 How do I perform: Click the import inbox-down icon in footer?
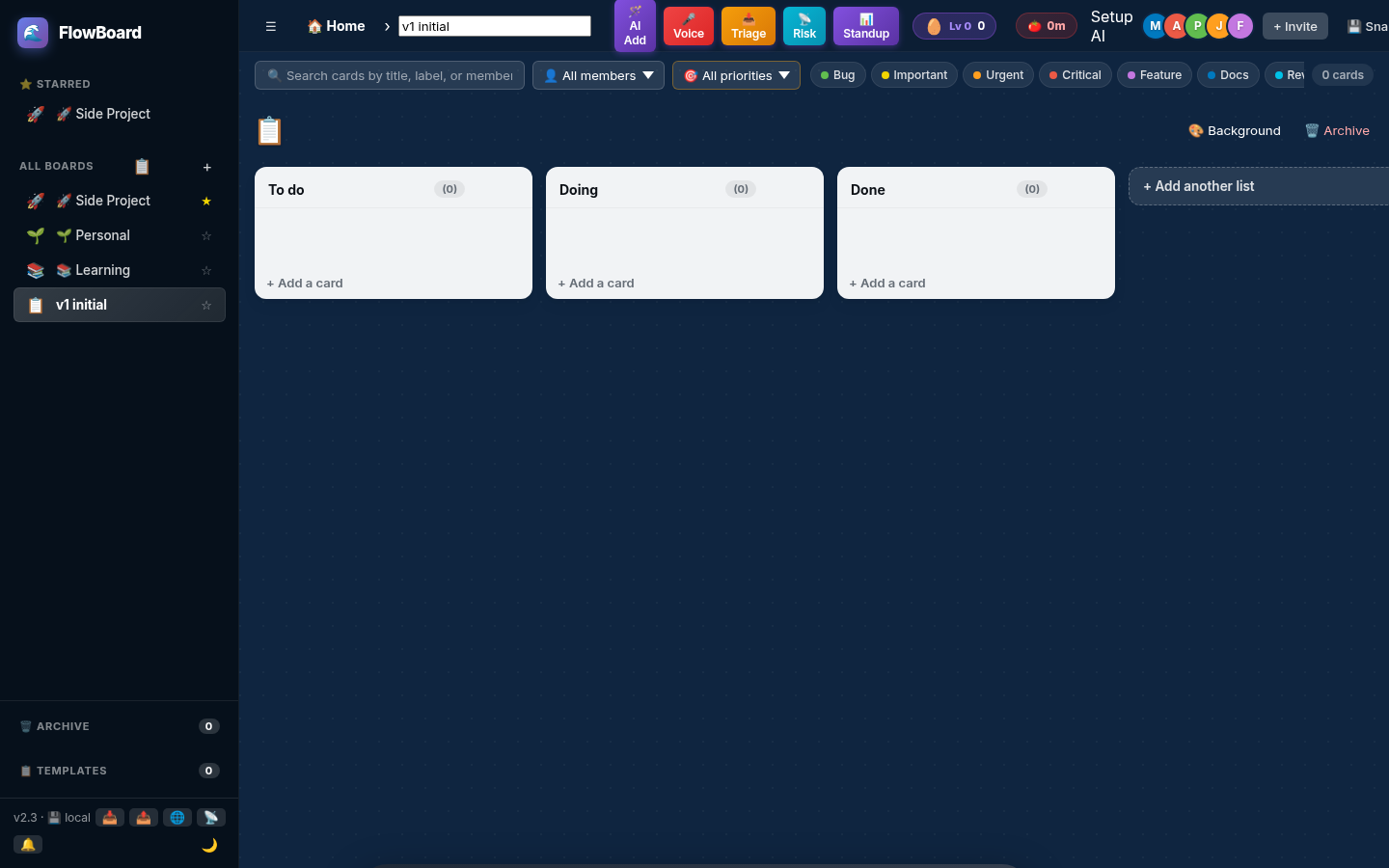coord(110,818)
